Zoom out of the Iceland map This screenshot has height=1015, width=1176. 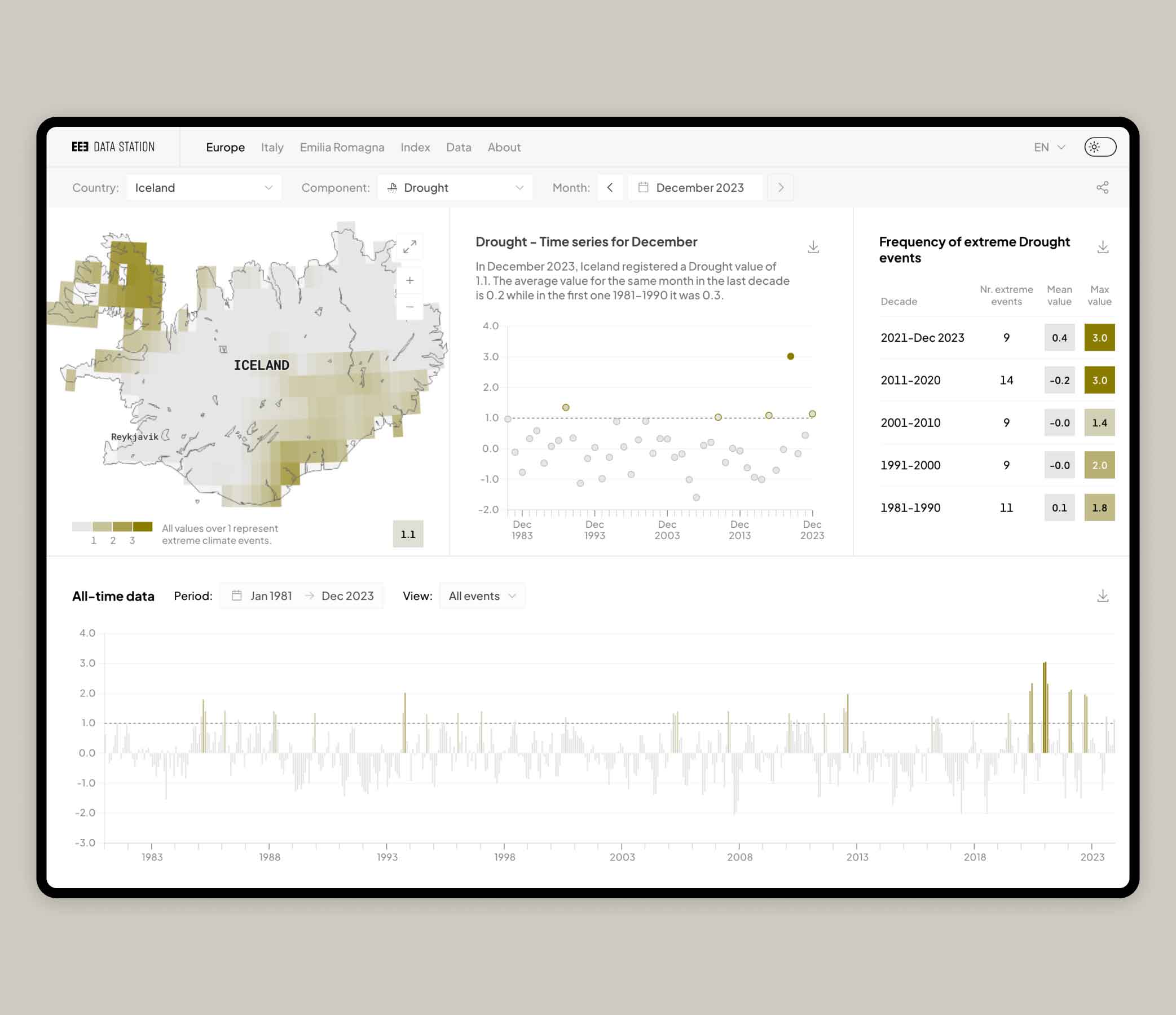pyautogui.click(x=410, y=307)
